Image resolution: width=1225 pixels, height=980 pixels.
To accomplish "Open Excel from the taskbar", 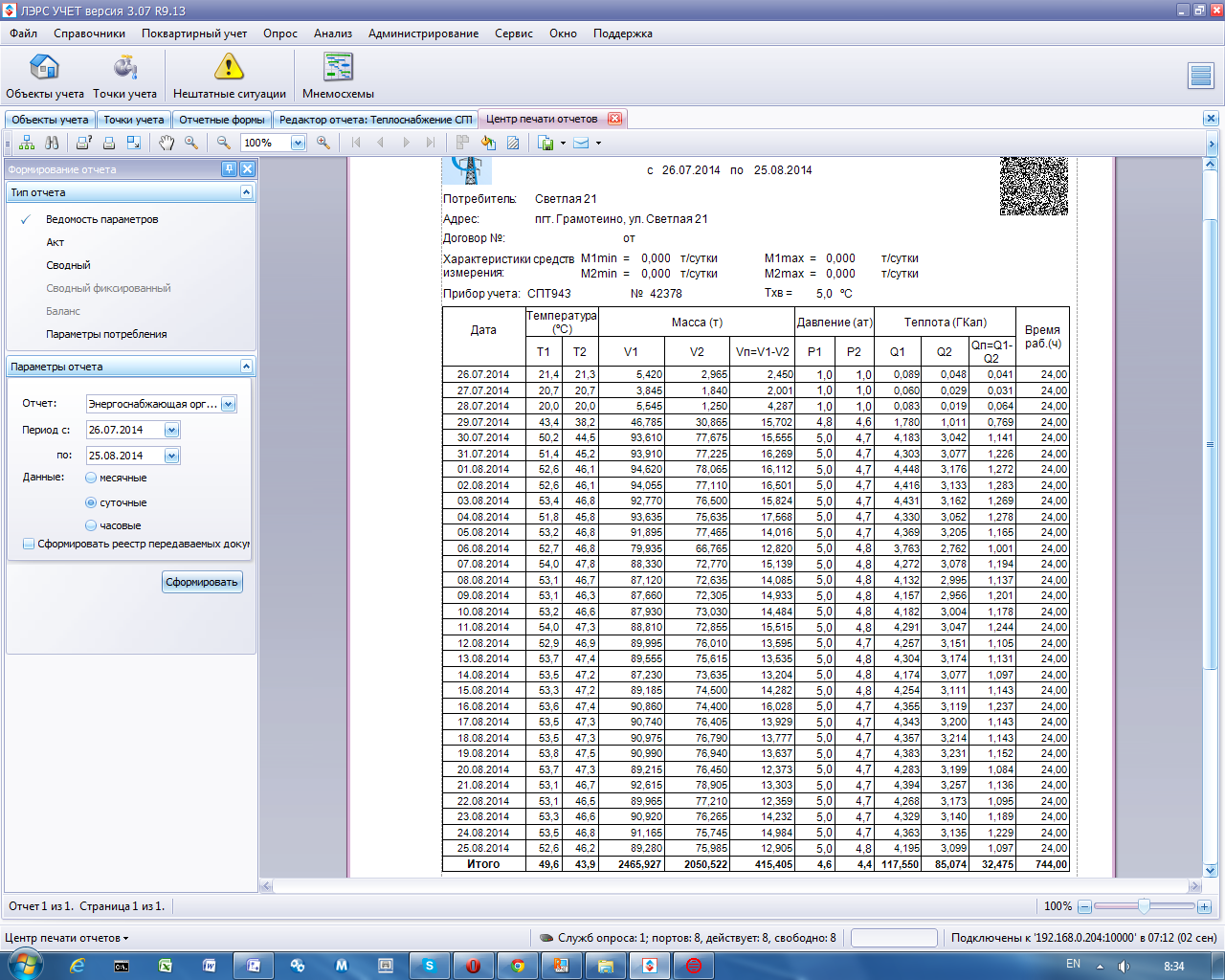I will pyautogui.click(x=165, y=966).
